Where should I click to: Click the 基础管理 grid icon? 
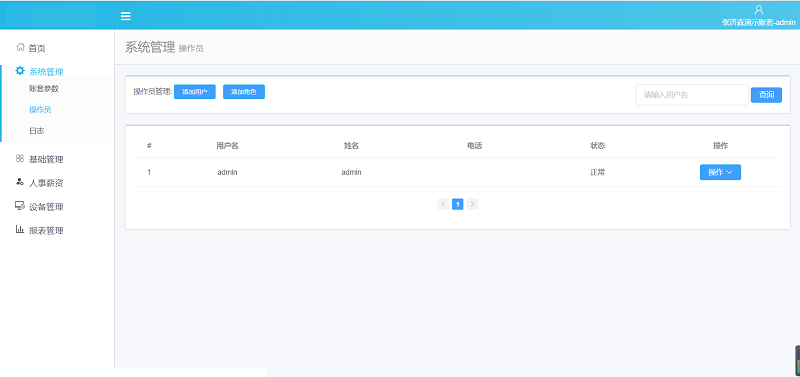point(20,159)
